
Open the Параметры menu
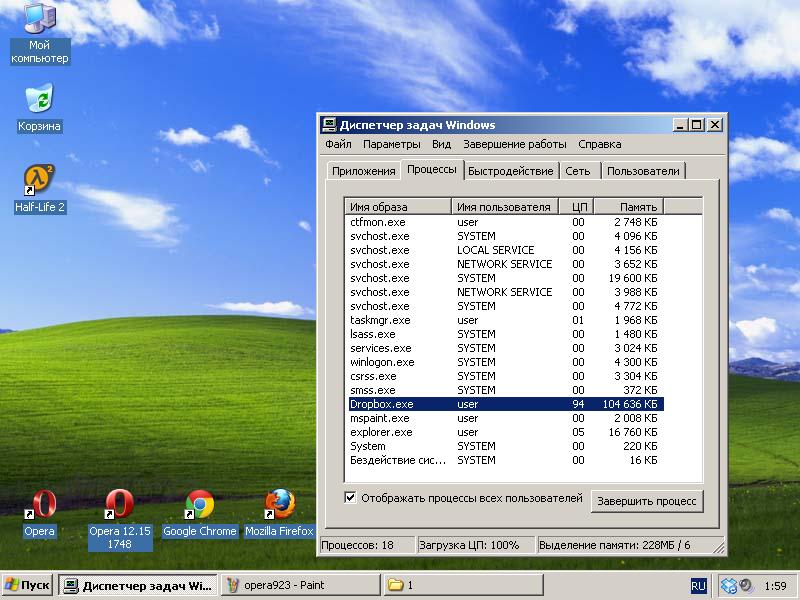391,144
